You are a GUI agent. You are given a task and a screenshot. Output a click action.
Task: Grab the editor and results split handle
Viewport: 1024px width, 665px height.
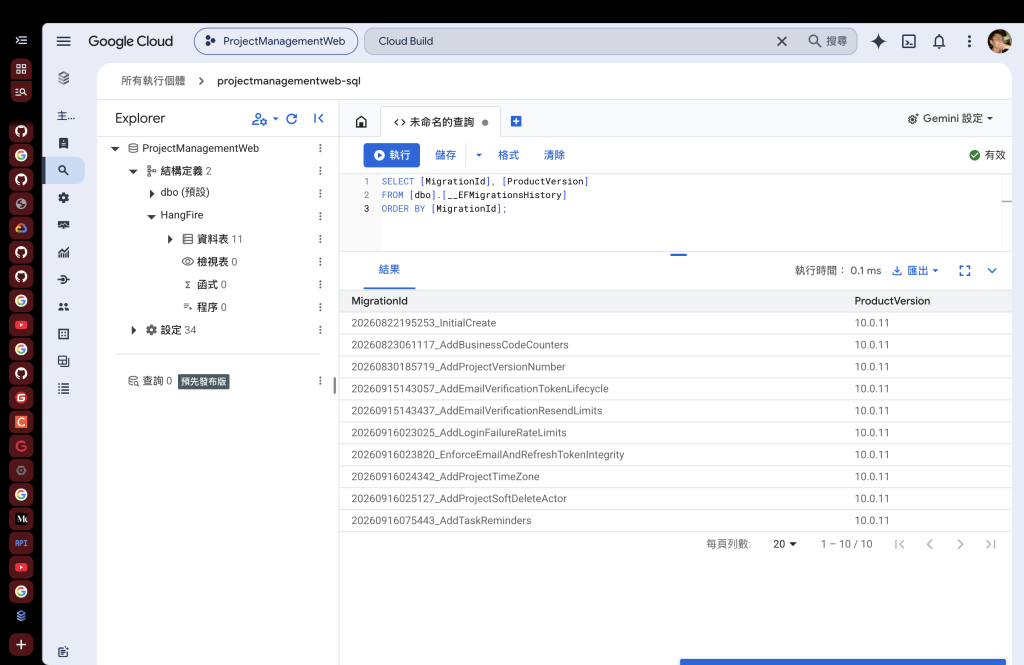[x=679, y=254]
